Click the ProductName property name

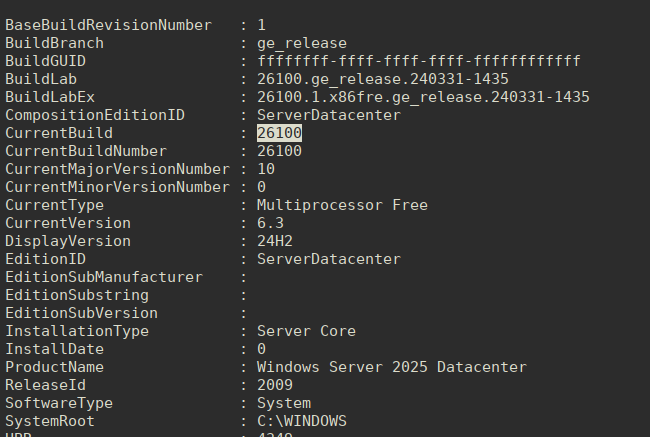(x=54, y=367)
